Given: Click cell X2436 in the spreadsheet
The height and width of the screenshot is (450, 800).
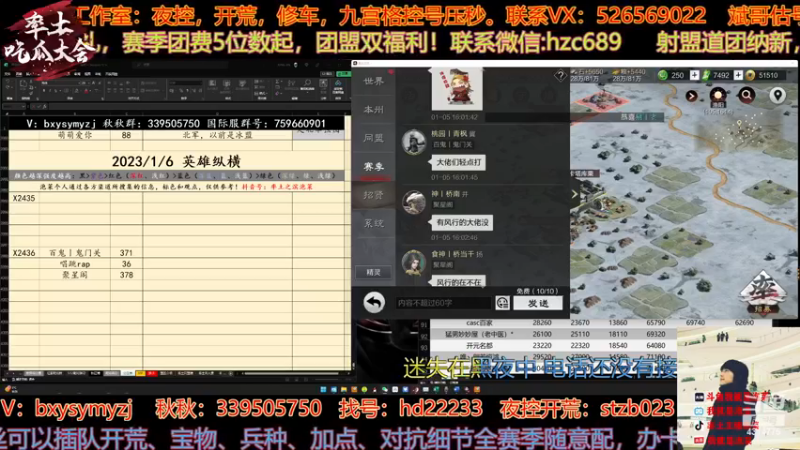Looking at the screenshot, I should [24, 253].
